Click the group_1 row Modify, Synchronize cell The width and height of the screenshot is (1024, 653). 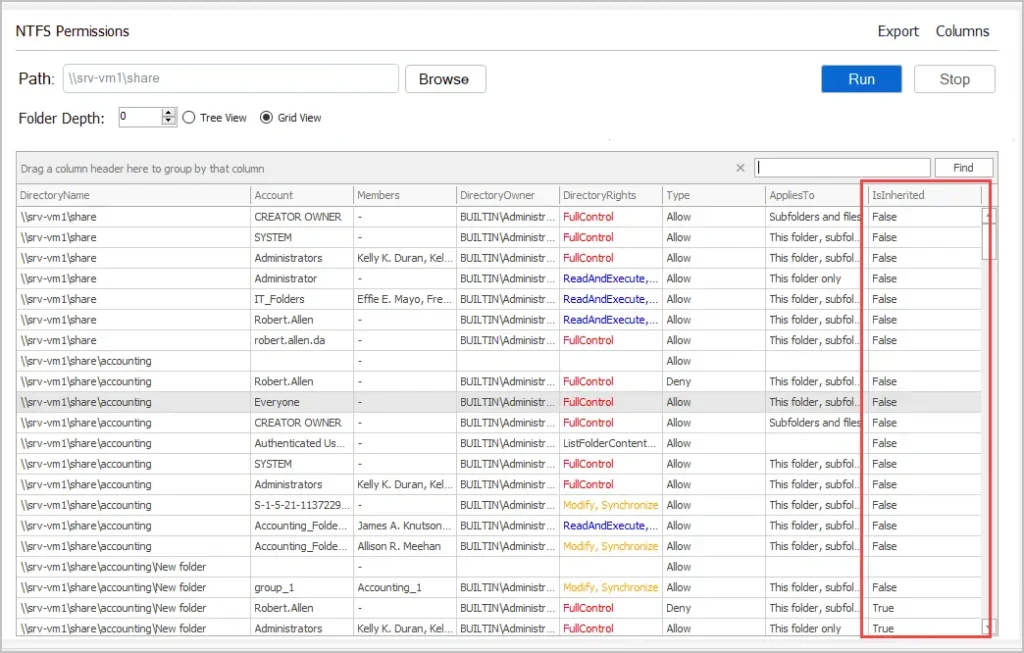tap(611, 588)
